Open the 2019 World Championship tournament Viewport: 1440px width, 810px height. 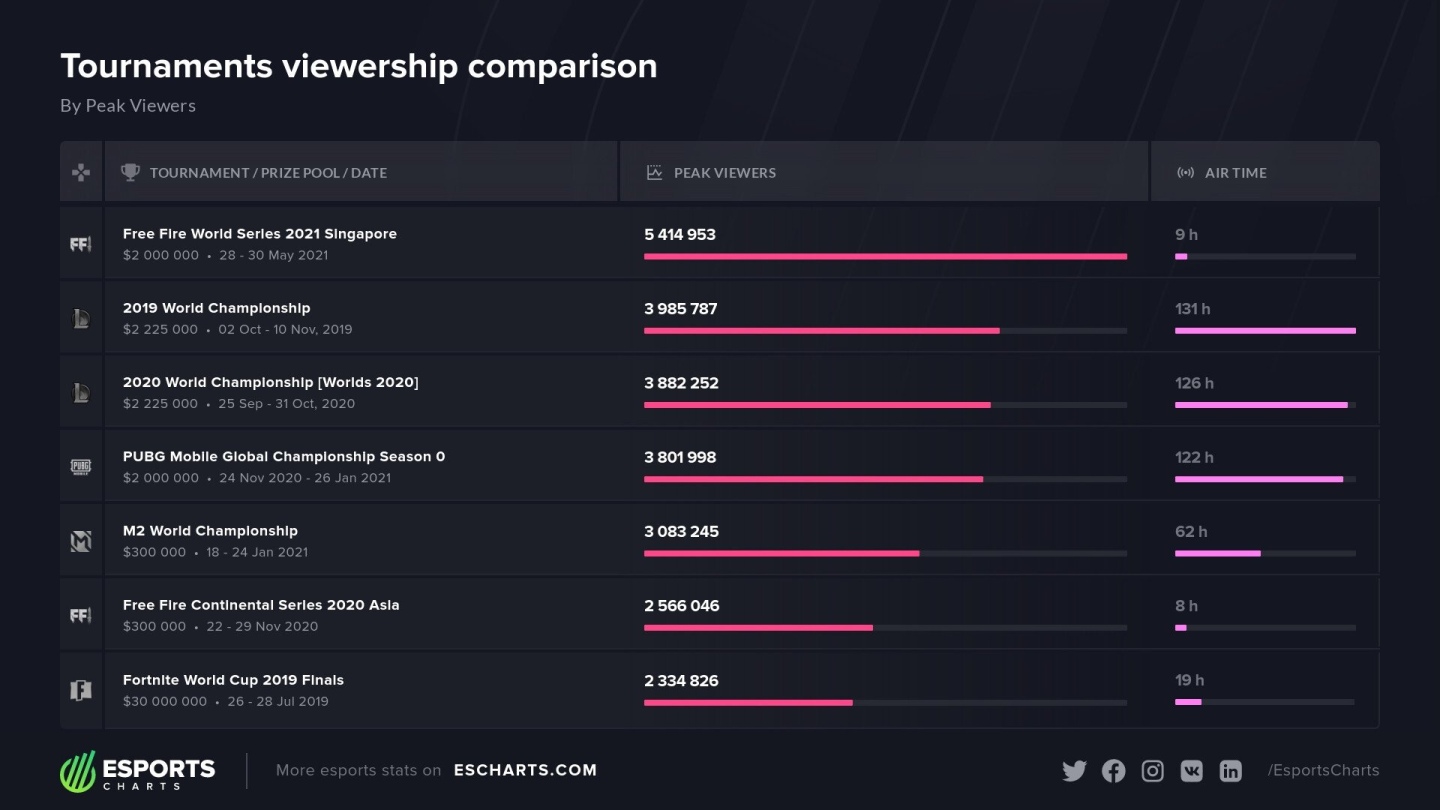216,308
